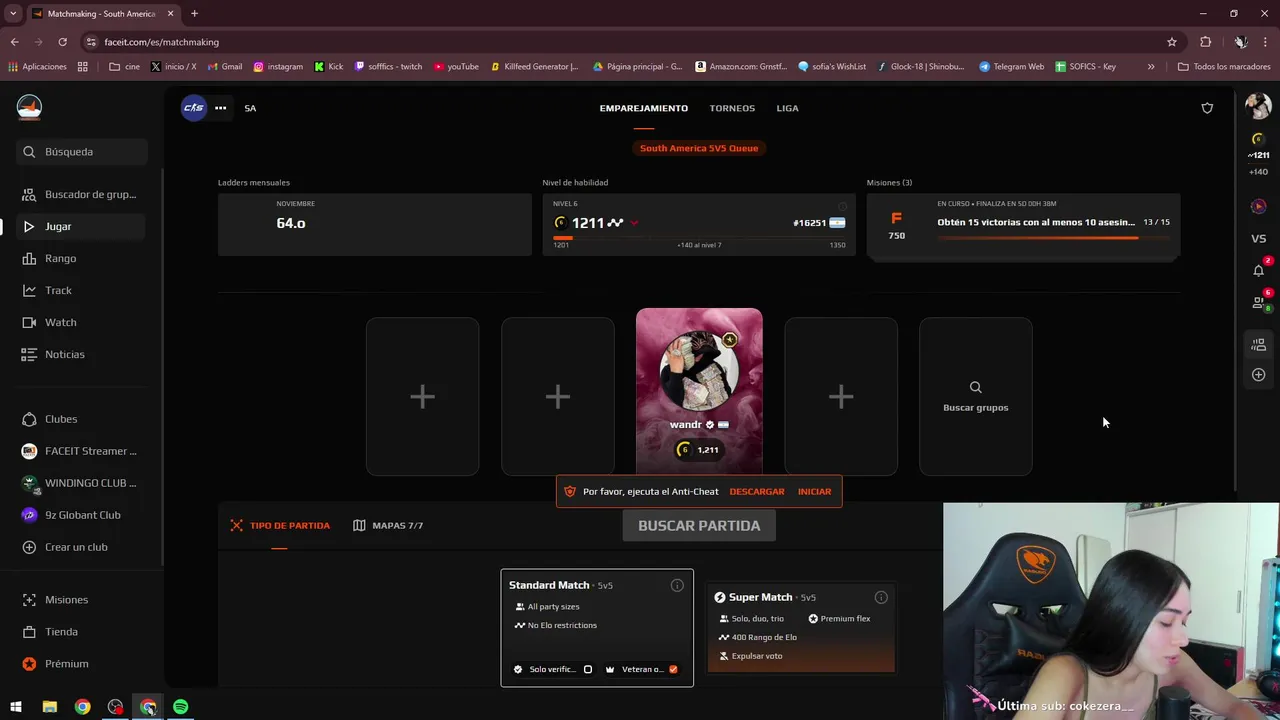1280x720 pixels.
Task: Open Telegram Web bookmark
Action: coord(1011,67)
